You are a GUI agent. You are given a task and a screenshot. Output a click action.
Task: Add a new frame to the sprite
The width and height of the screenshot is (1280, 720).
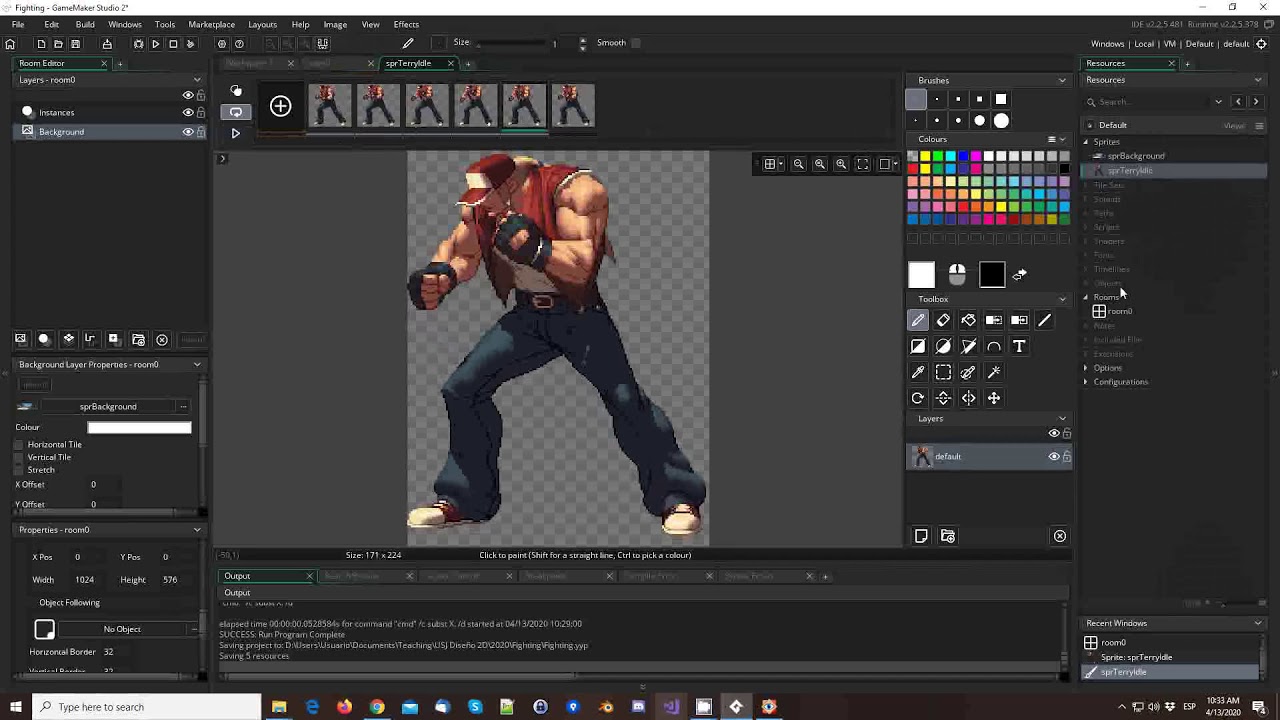click(x=280, y=106)
